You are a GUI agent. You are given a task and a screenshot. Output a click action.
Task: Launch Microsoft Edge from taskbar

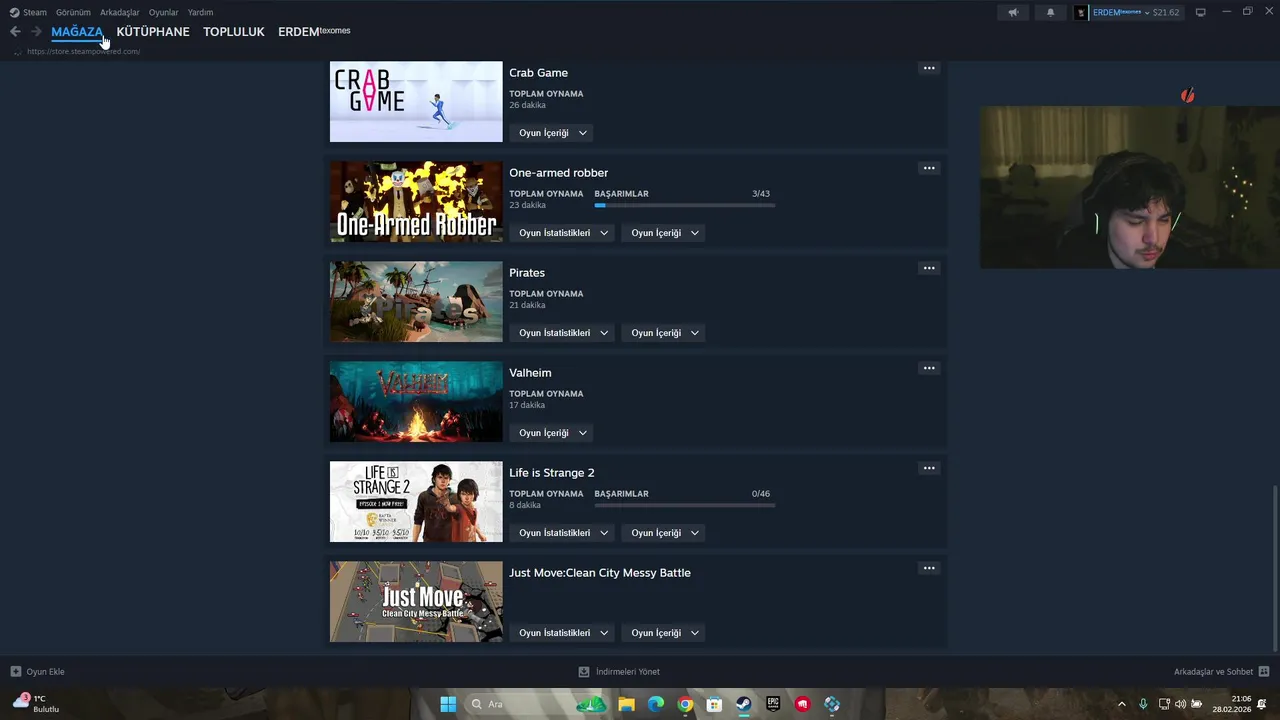point(656,704)
